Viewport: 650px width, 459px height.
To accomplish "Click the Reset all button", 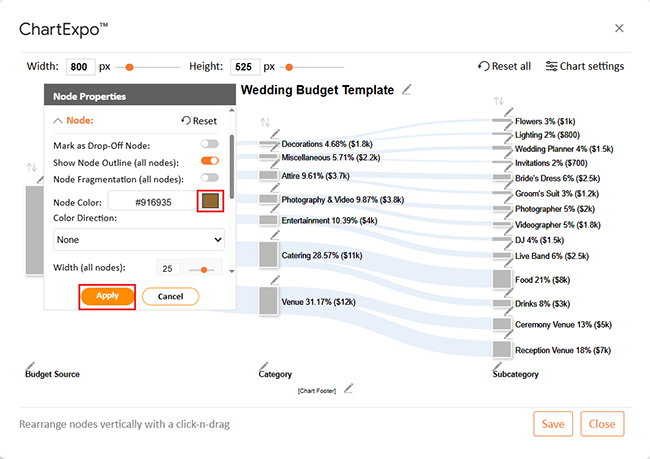I will (x=505, y=67).
